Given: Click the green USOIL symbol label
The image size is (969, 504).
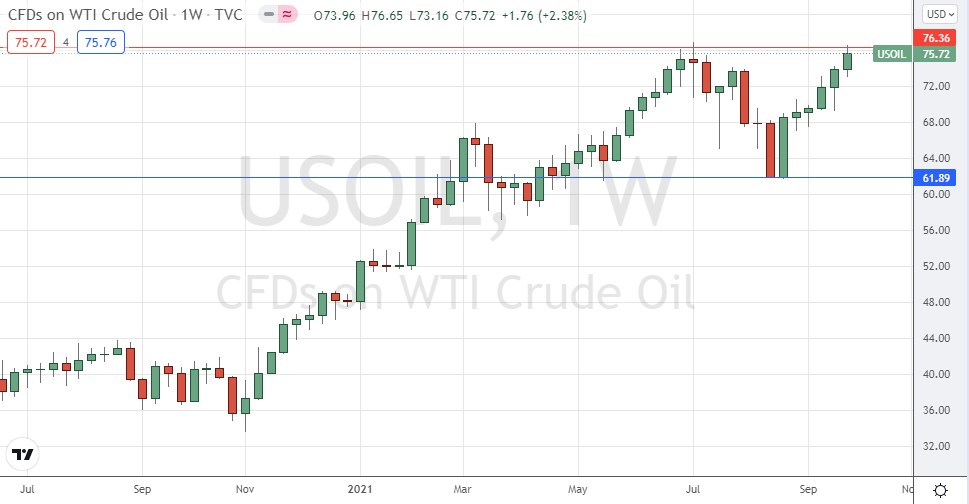Looking at the screenshot, I should [892, 54].
